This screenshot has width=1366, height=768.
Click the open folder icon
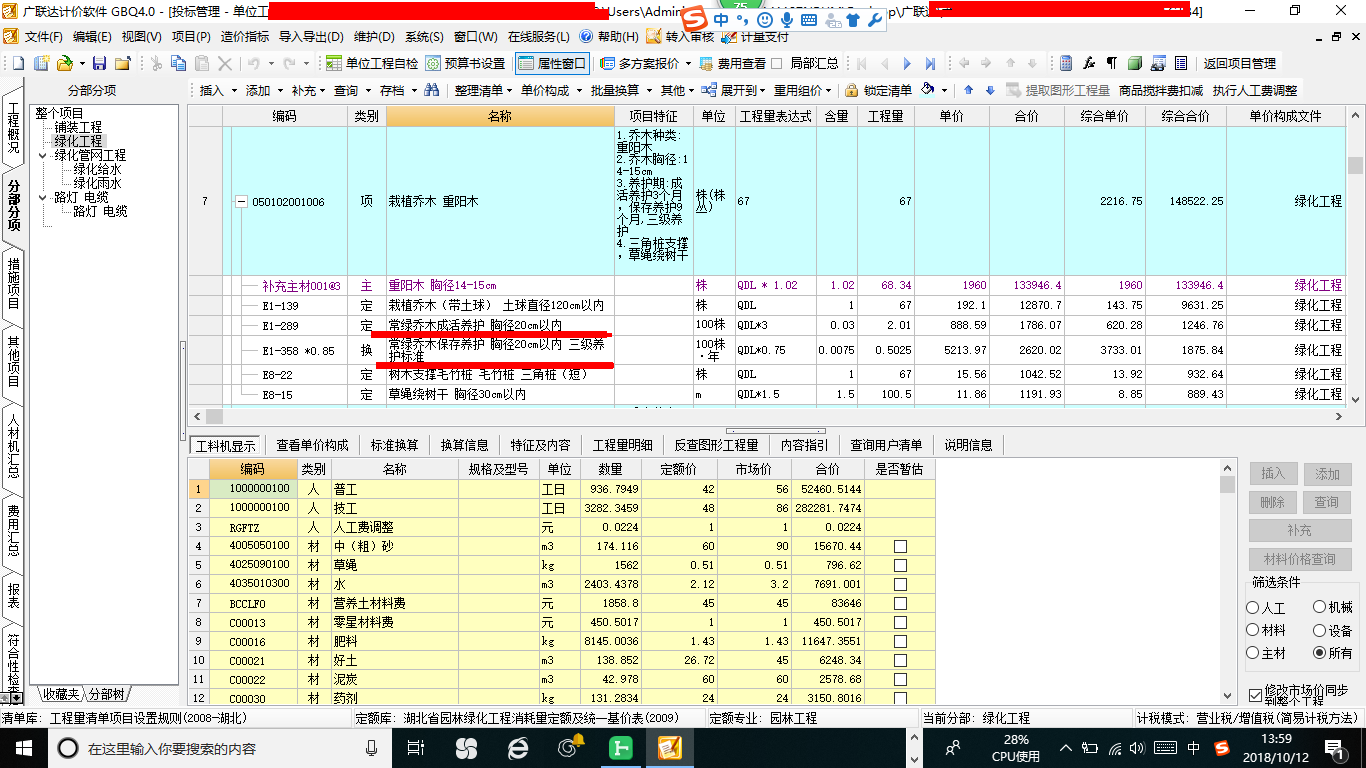[x=64, y=63]
